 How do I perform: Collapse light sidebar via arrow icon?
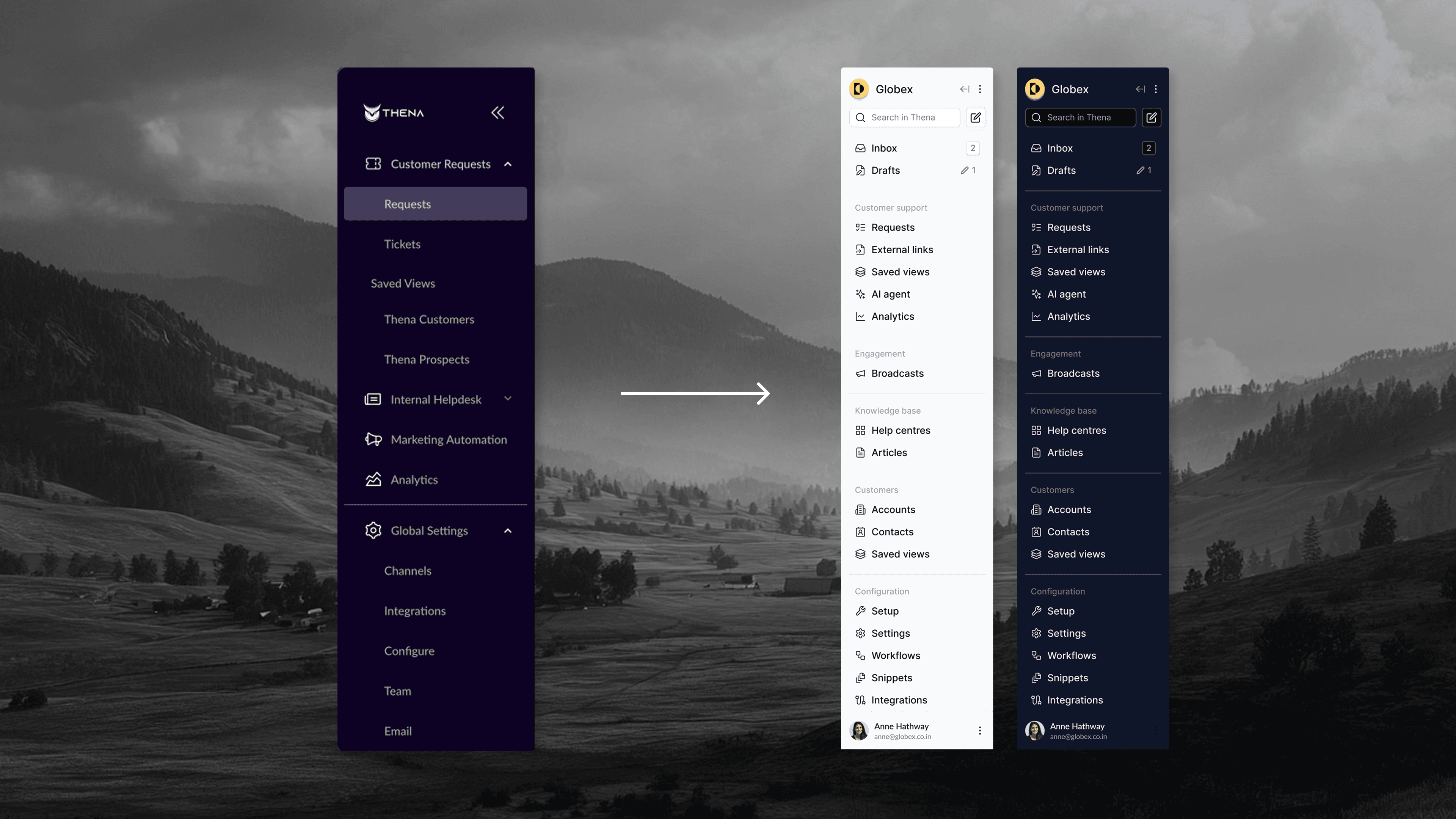pos(964,89)
